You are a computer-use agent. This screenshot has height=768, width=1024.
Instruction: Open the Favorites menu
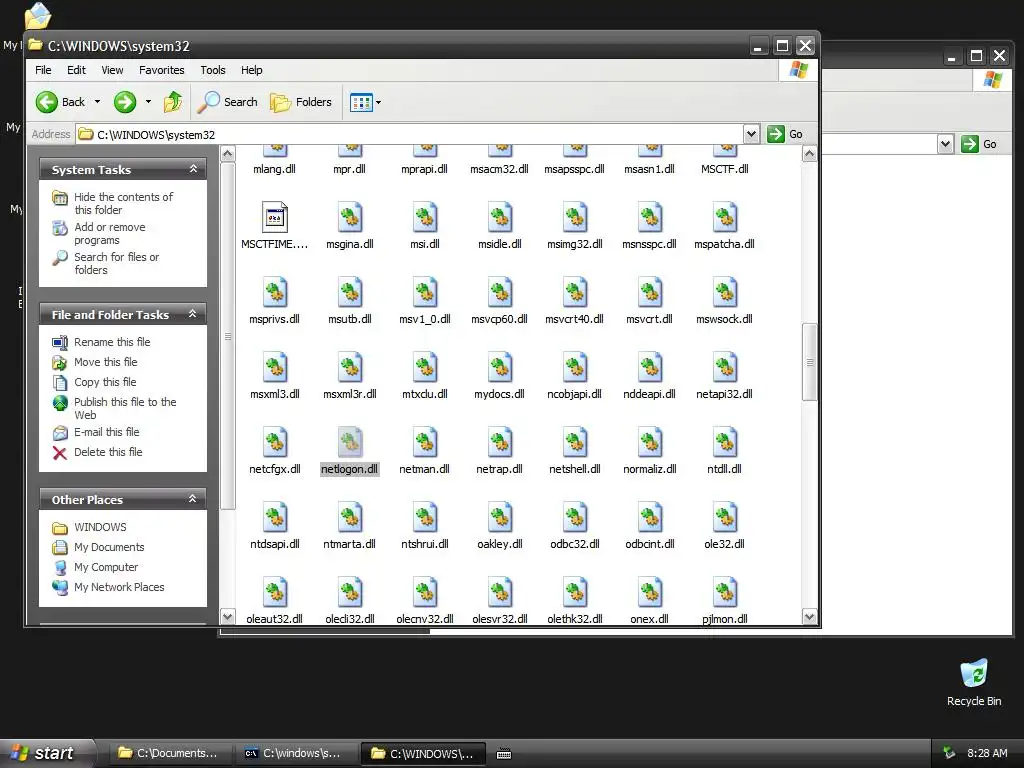(161, 70)
